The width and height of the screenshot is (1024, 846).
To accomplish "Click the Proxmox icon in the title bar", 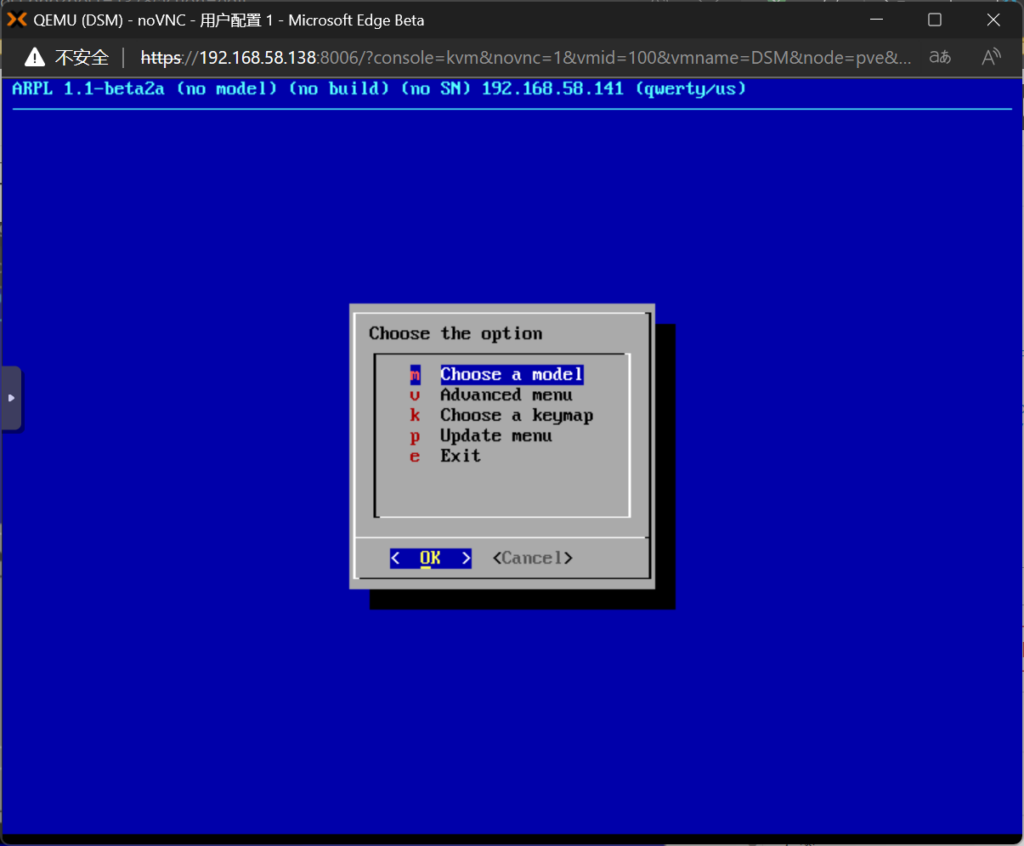I will point(17,20).
